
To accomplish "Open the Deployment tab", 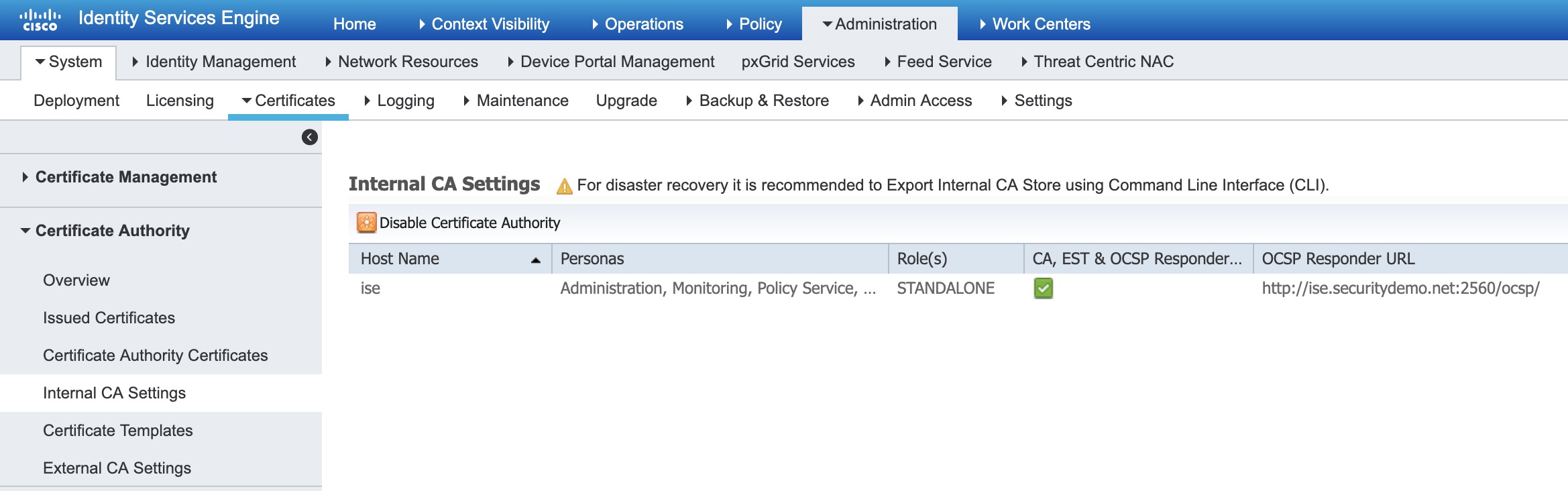I will [x=76, y=101].
